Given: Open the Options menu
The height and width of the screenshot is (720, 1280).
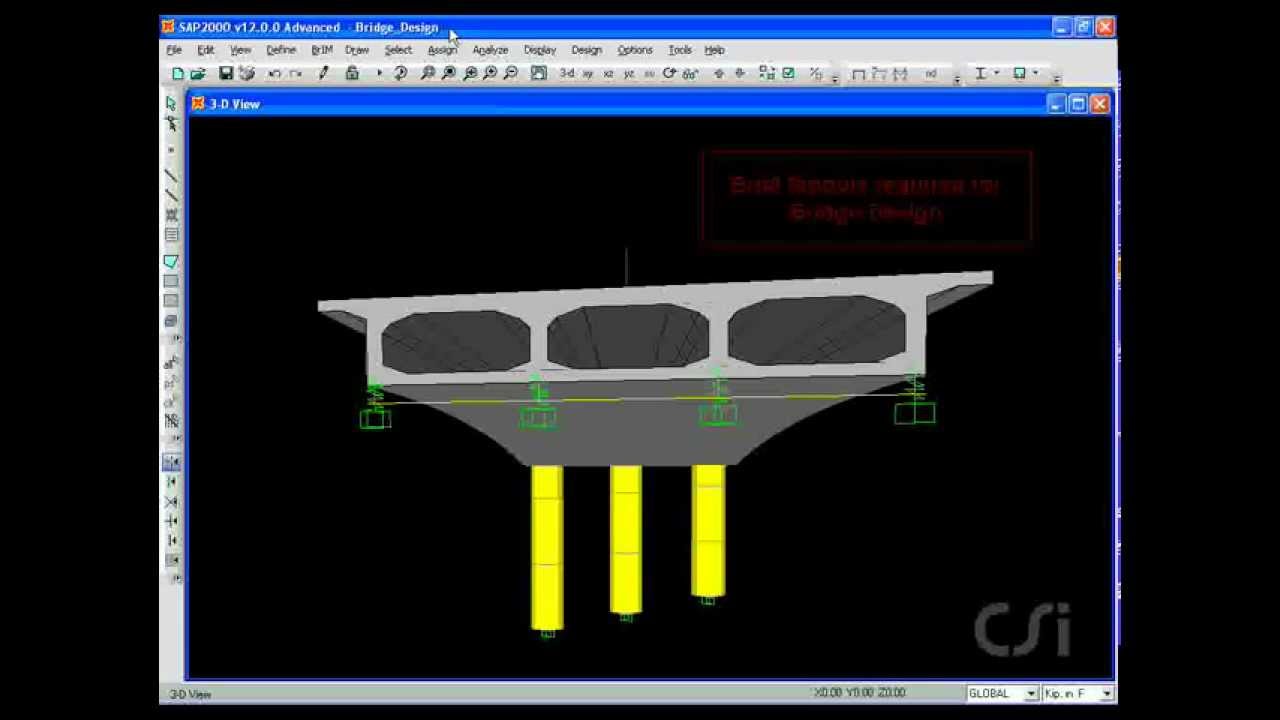Looking at the screenshot, I should point(635,50).
